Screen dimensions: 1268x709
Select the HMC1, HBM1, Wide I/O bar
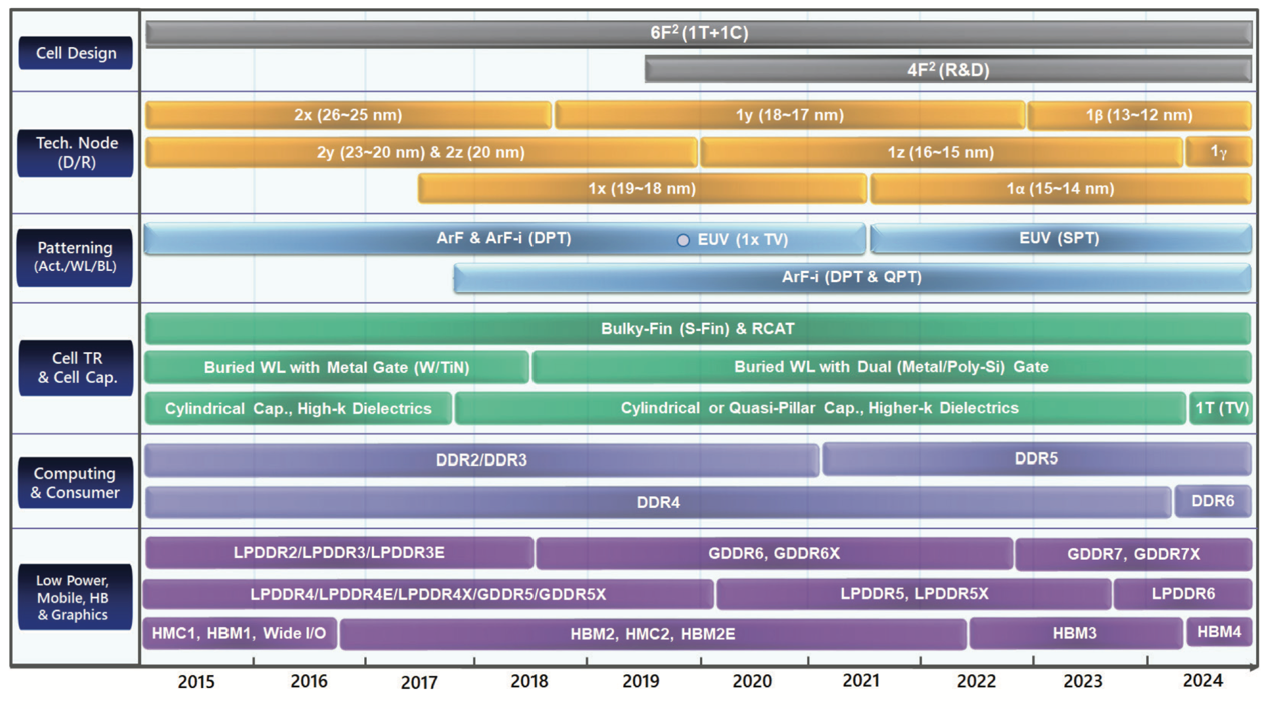click(240, 634)
